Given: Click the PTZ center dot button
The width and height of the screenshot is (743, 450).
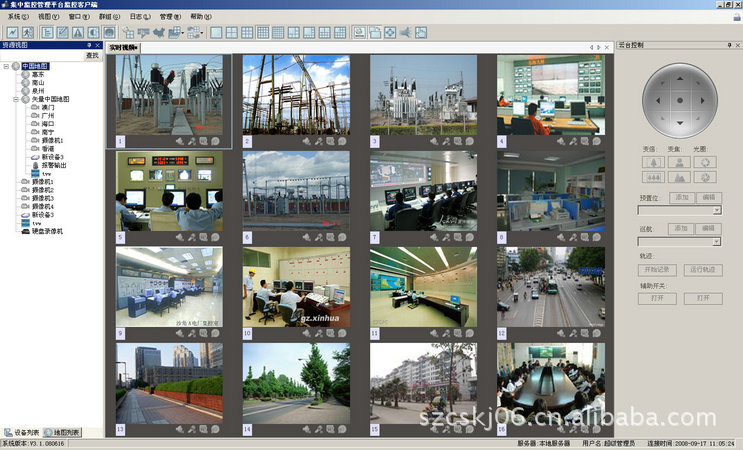Looking at the screenshot, I should tap(679, 100).
